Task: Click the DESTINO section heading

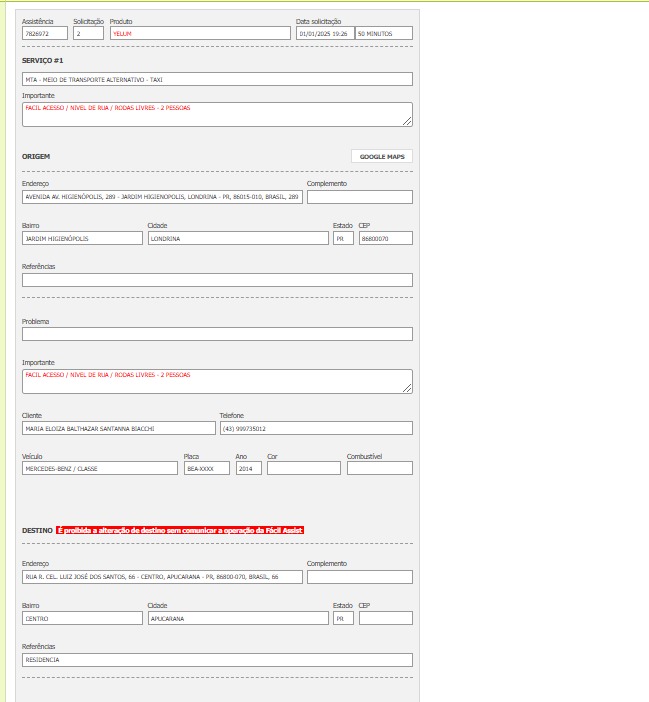Action: coord(37,530)
